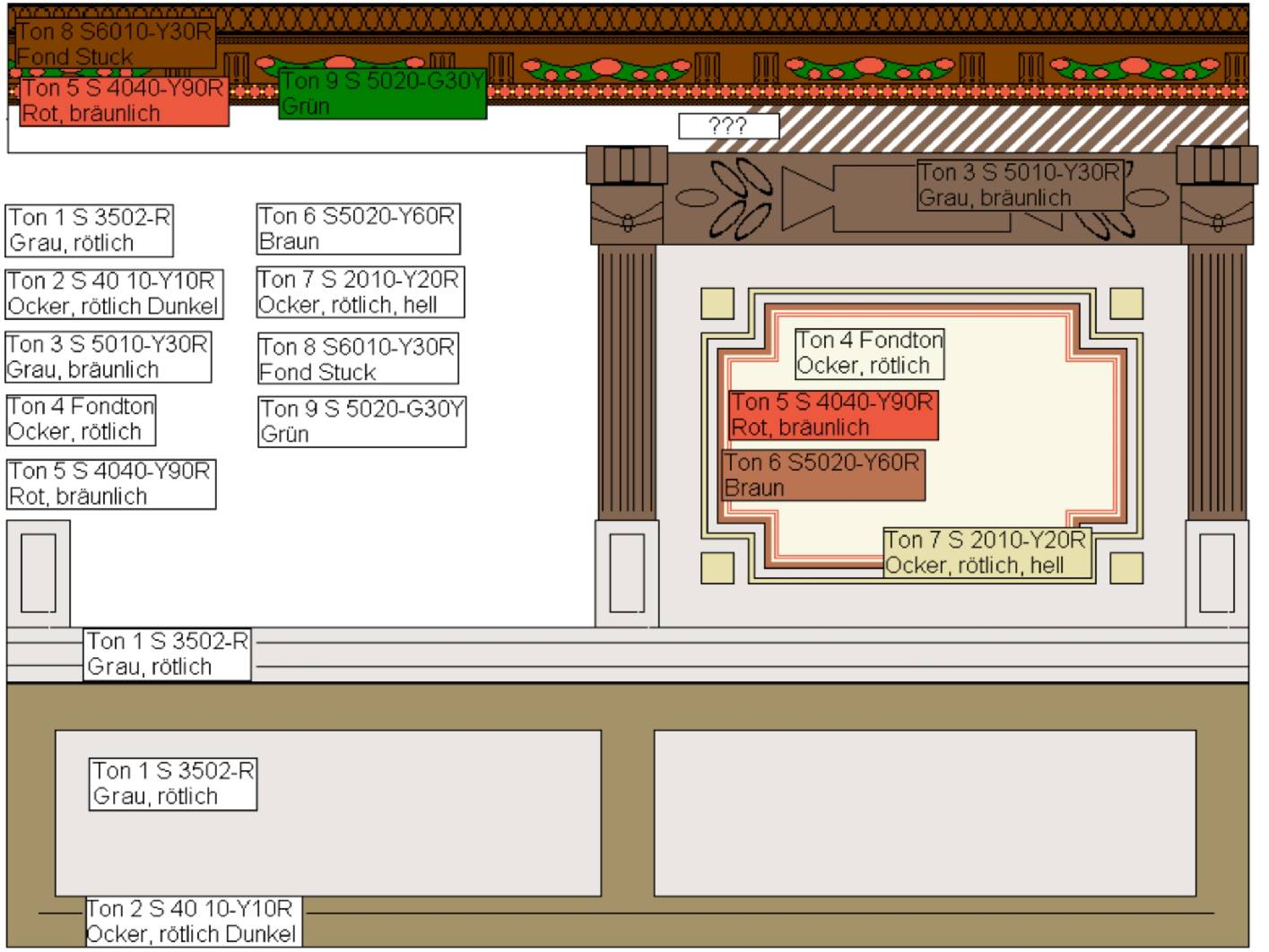Click the Ton 7 legend entry in the white list
Screen dimensions: 1269x952
coord(360,292)
